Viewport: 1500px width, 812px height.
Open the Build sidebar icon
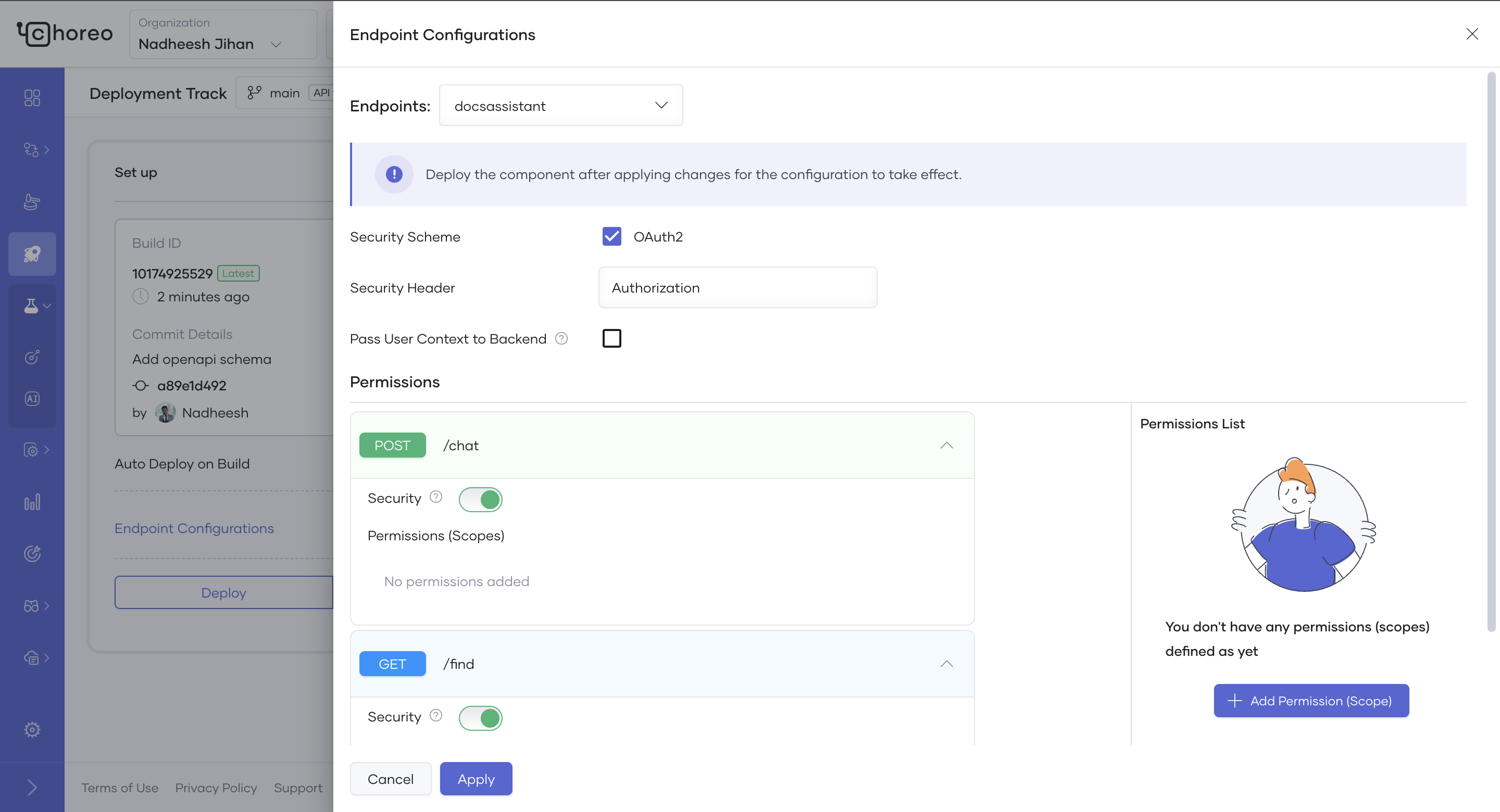pos(32,201)
